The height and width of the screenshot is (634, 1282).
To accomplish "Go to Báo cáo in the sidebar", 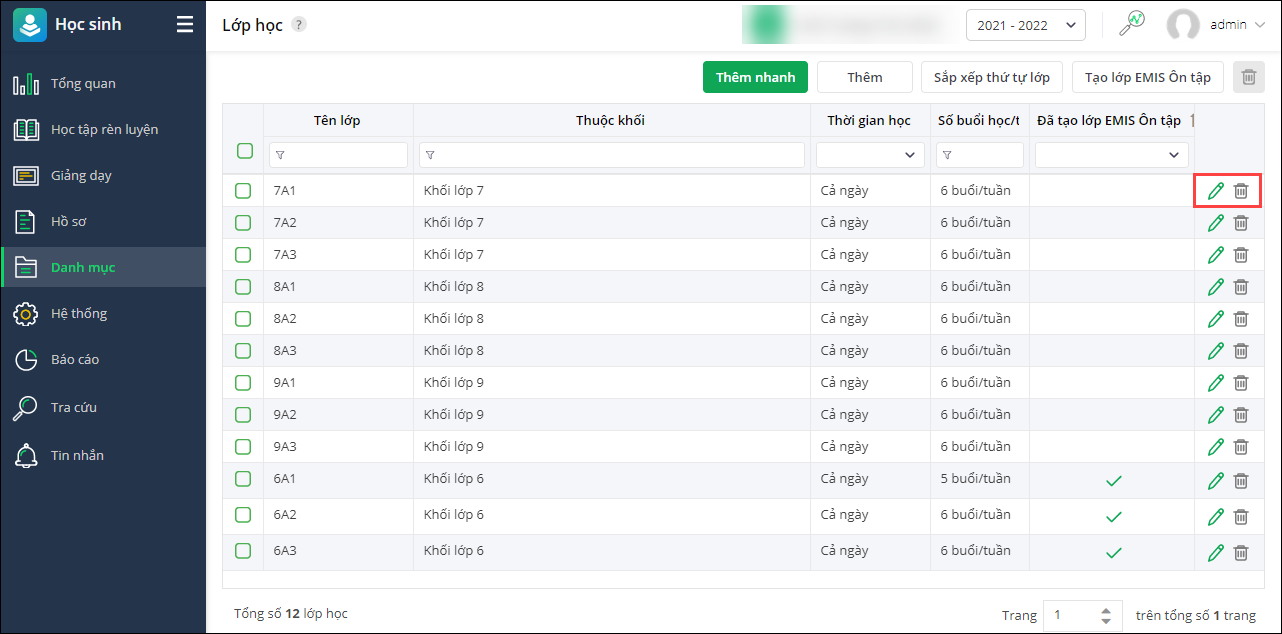I will (x=75, y=360).
